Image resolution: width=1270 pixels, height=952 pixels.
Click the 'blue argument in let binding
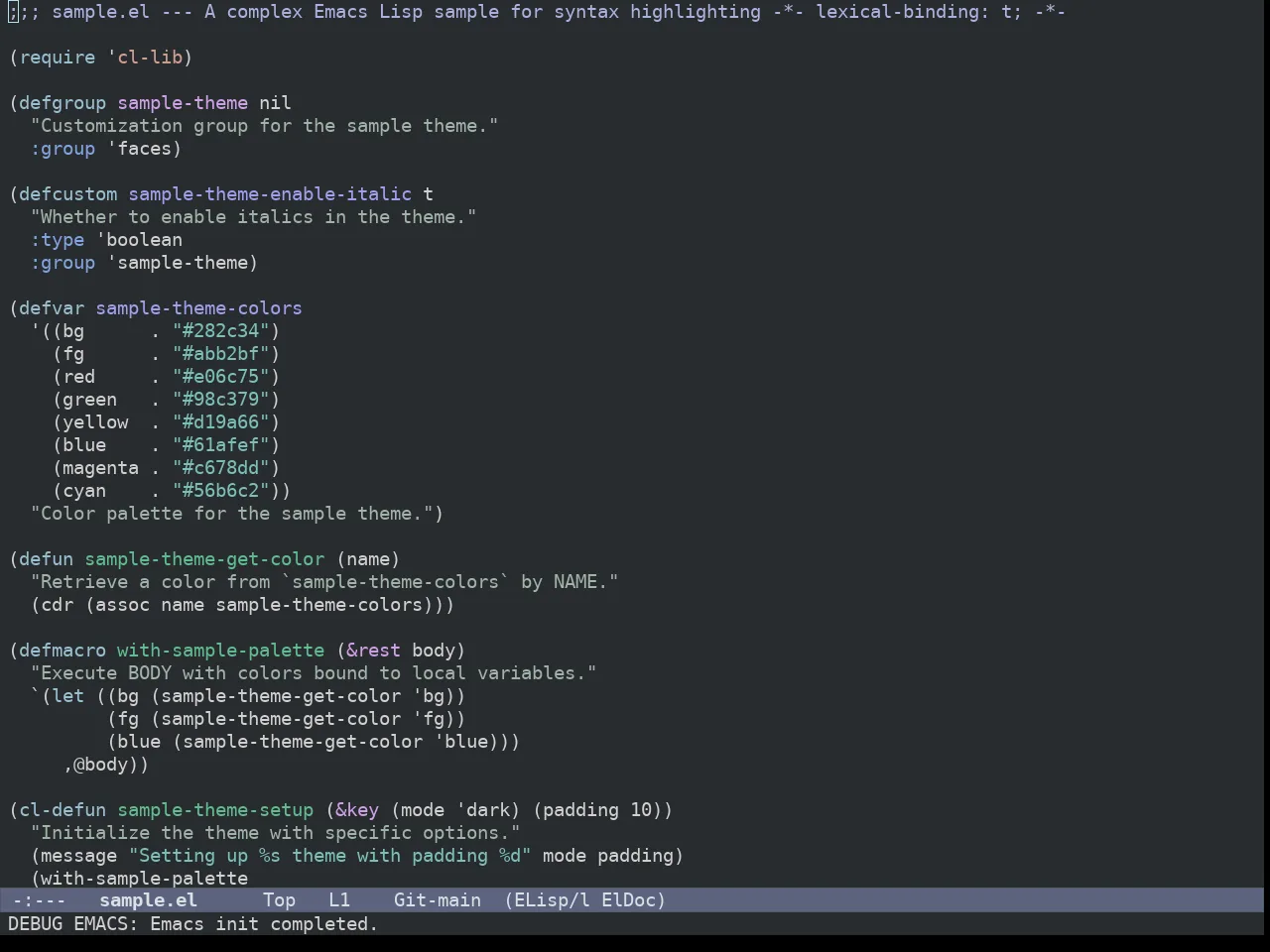tap(460, 742)
